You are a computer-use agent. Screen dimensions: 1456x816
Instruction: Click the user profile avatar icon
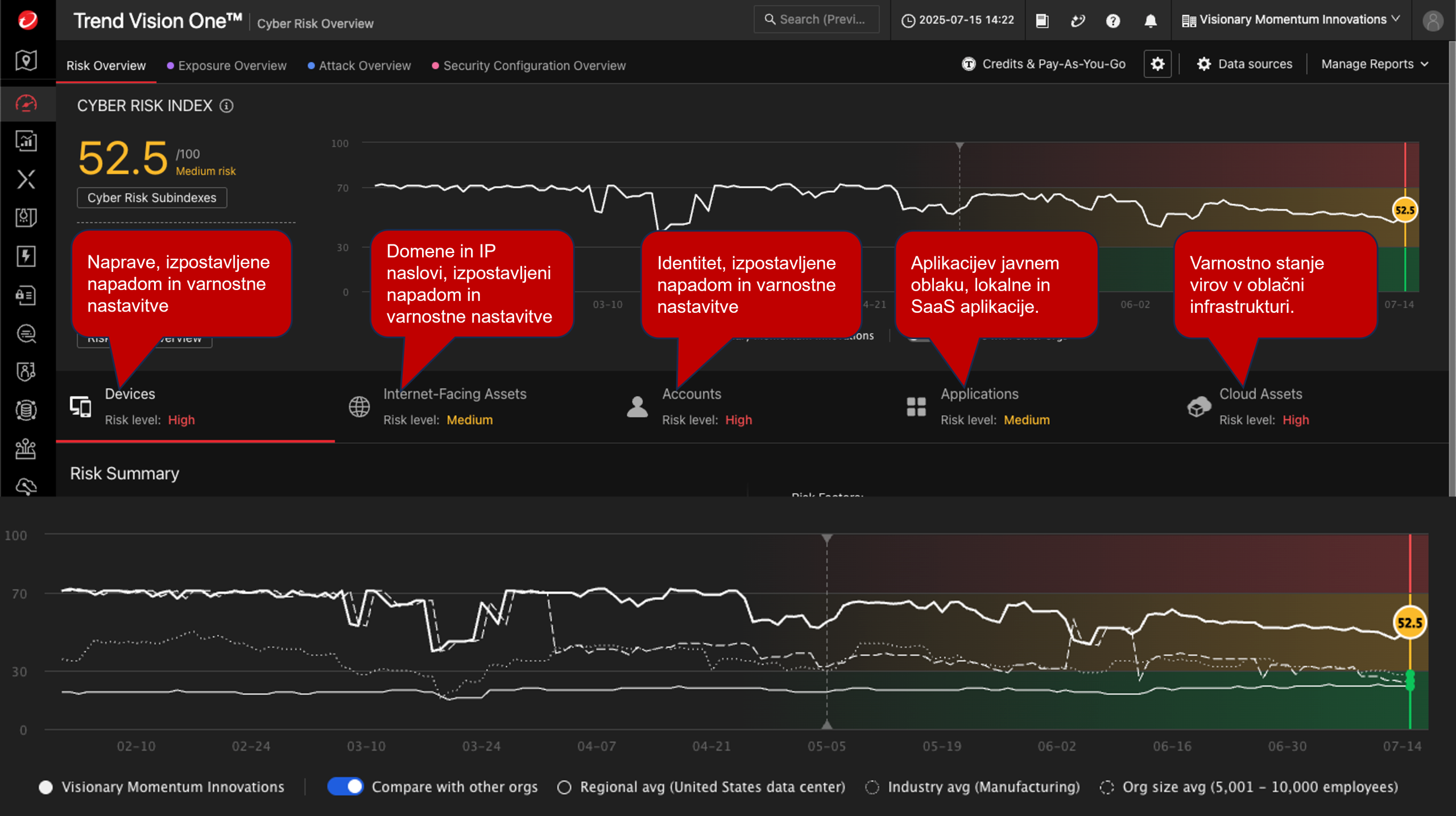coord(1433,21)
